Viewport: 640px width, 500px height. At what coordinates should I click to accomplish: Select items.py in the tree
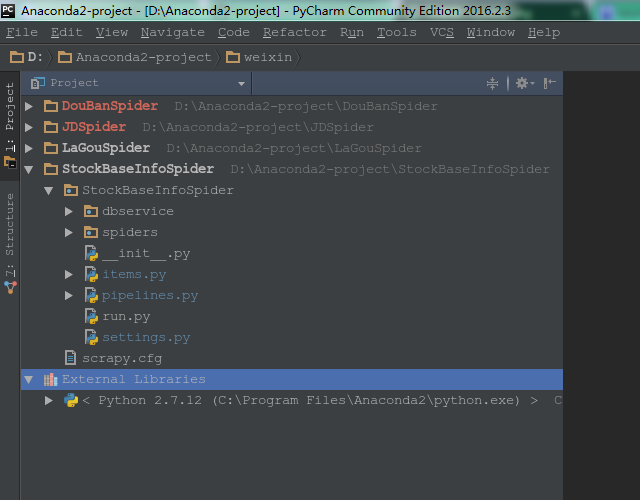tap(134, 275)
